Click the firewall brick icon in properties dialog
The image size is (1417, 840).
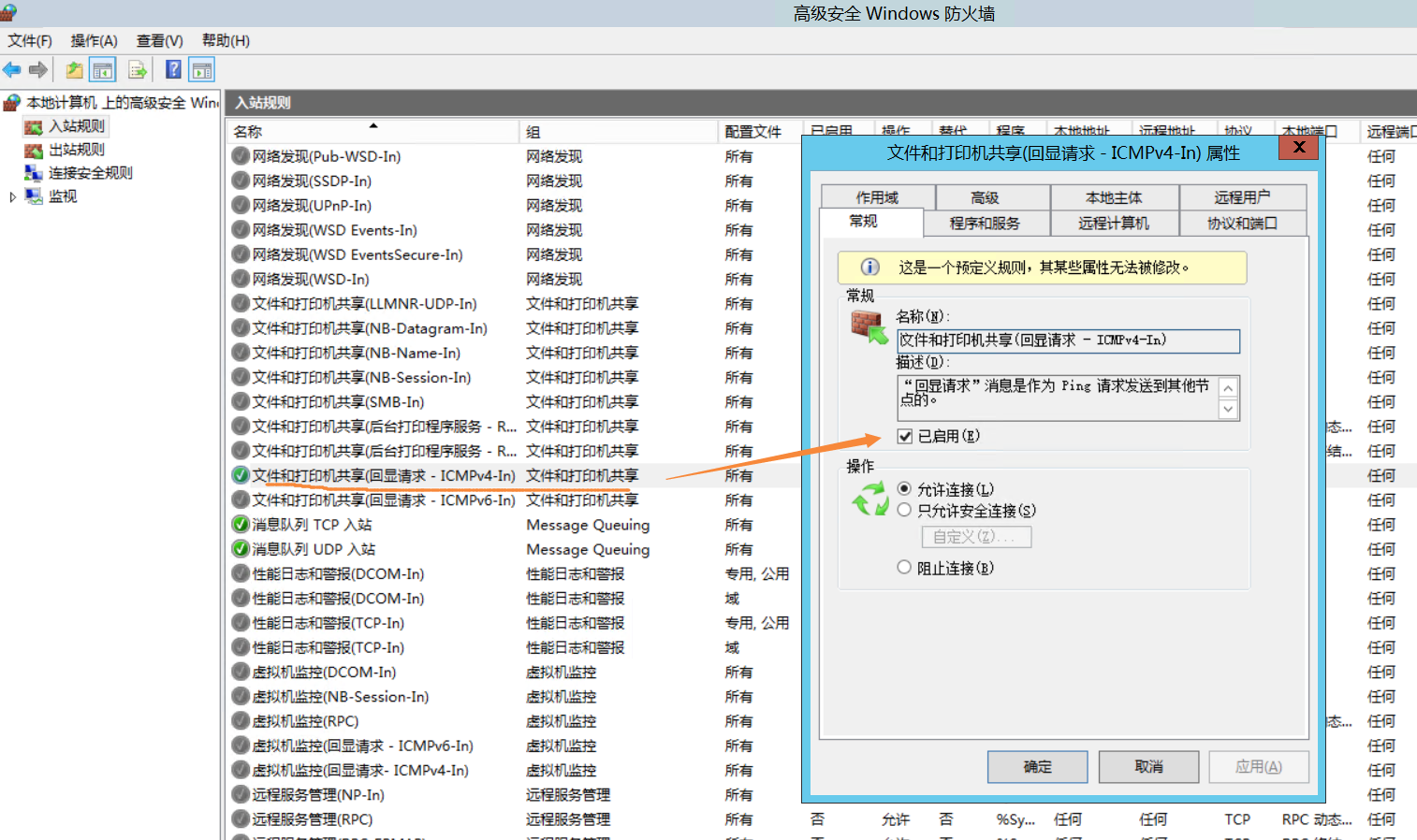tap(868, 329)
